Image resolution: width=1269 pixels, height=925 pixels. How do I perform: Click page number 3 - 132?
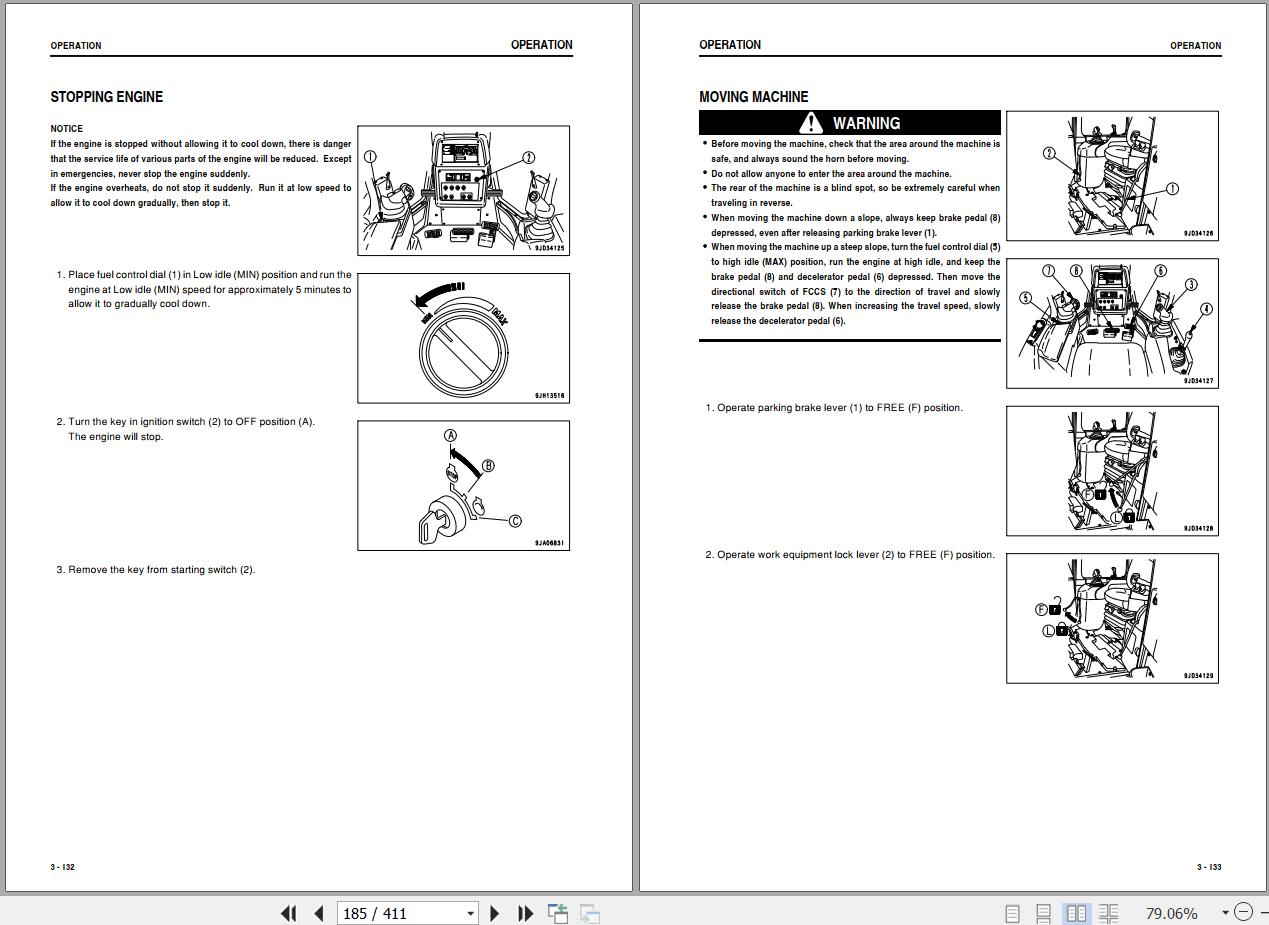click(63, 867)
